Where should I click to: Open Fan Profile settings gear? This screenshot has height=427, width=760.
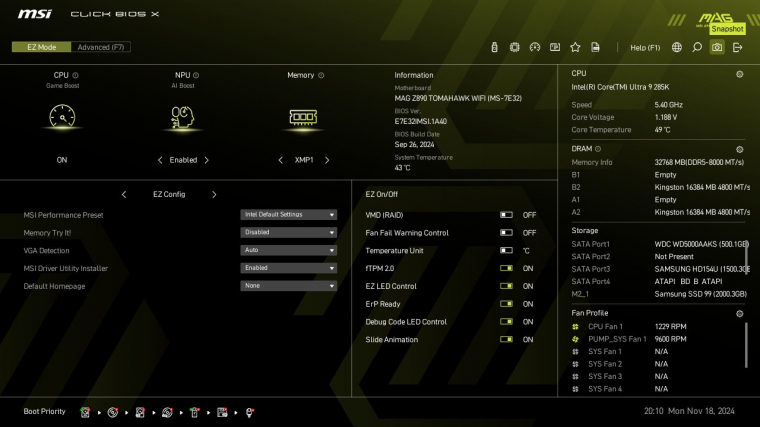[x=740, y=314]
